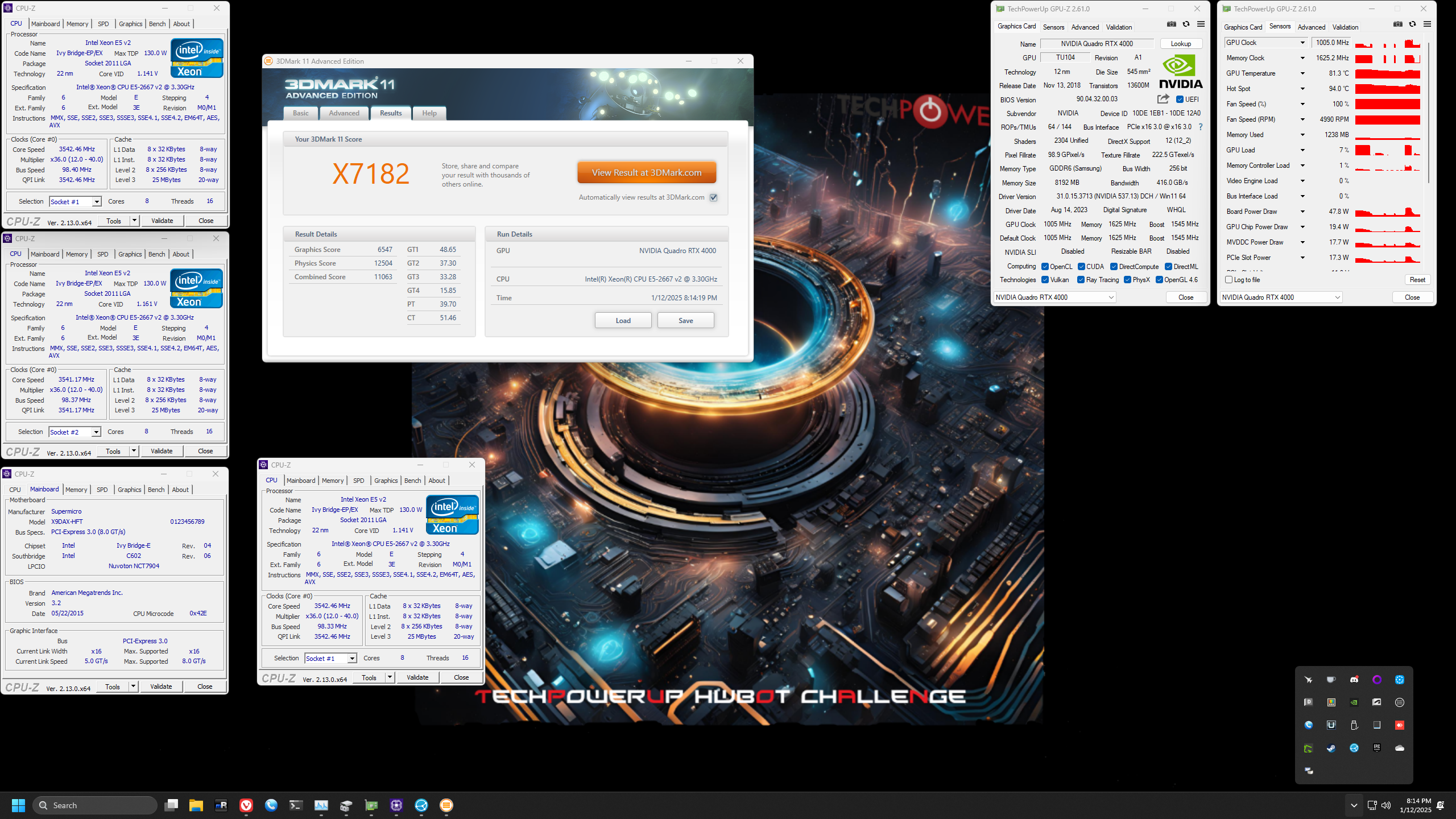Open Socket #2 selection dropdown in CPU-Z
This screenshot has height=819, width=1456.
[x=75, y=432]
